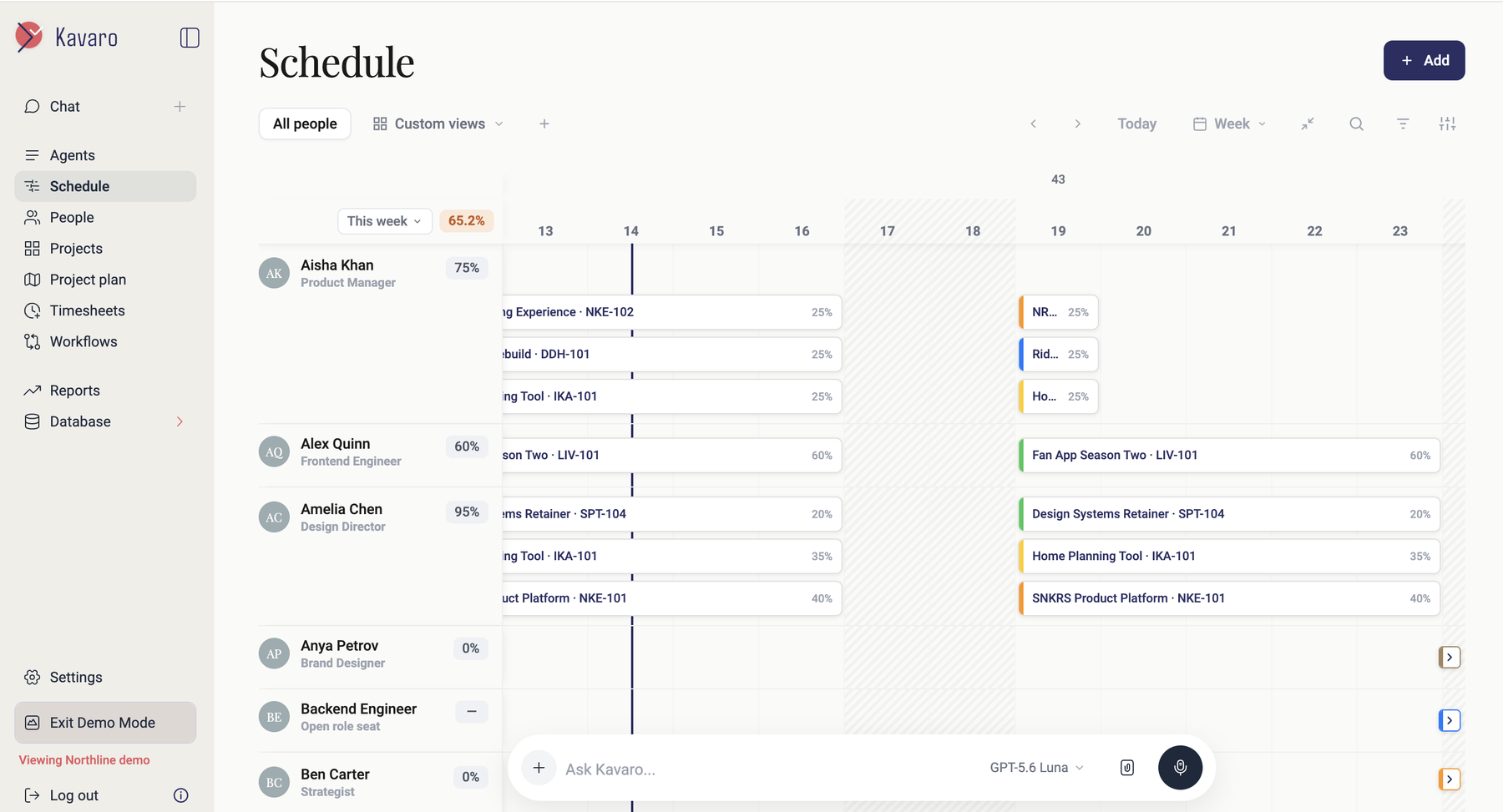Click the Kavaro logo
Viewport: 1503px width, 812px height.
pyautogui.click(x=67, y=38)
